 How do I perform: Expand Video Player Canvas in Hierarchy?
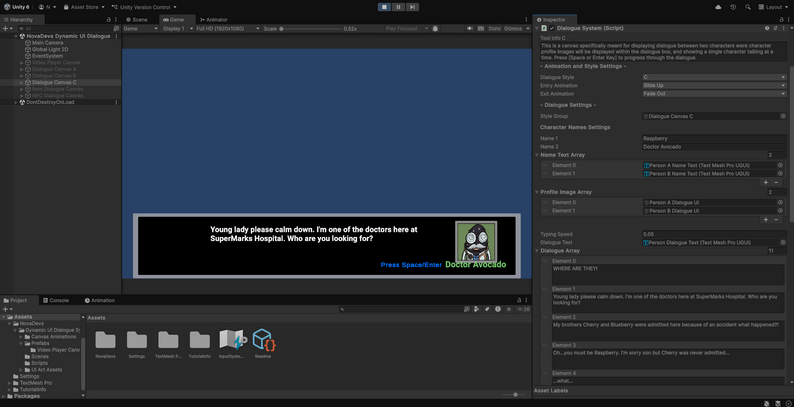click(x=22, y=63)
